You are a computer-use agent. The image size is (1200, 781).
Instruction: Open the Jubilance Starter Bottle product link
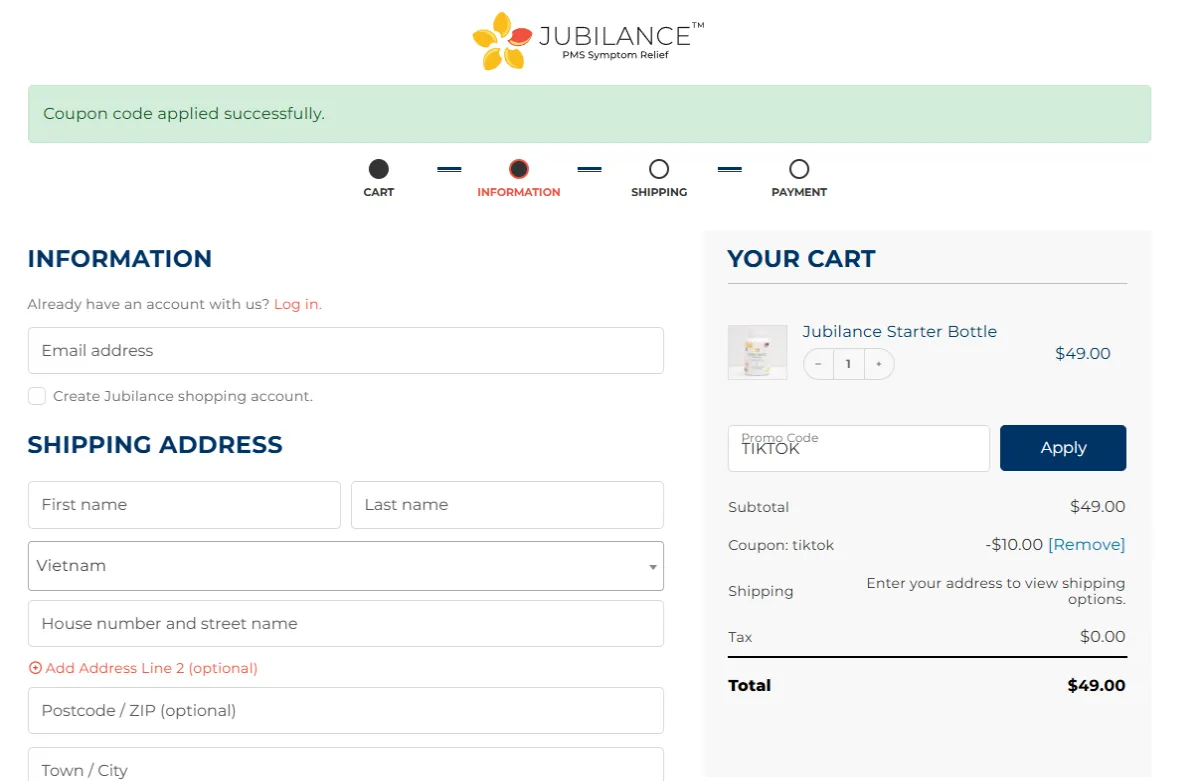(x=899, y=331)
